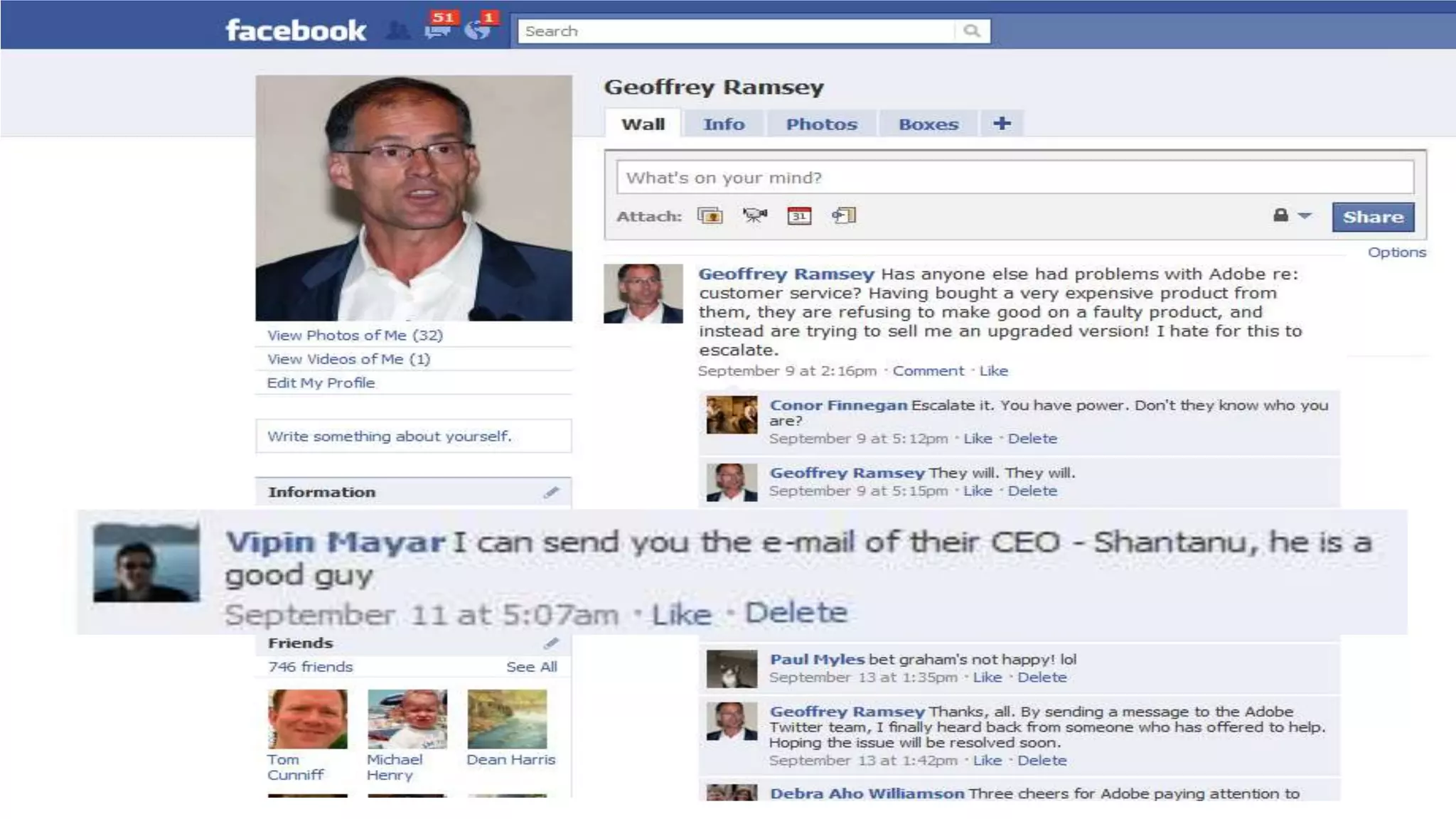Click the Share button

[x=1373, y=217]
